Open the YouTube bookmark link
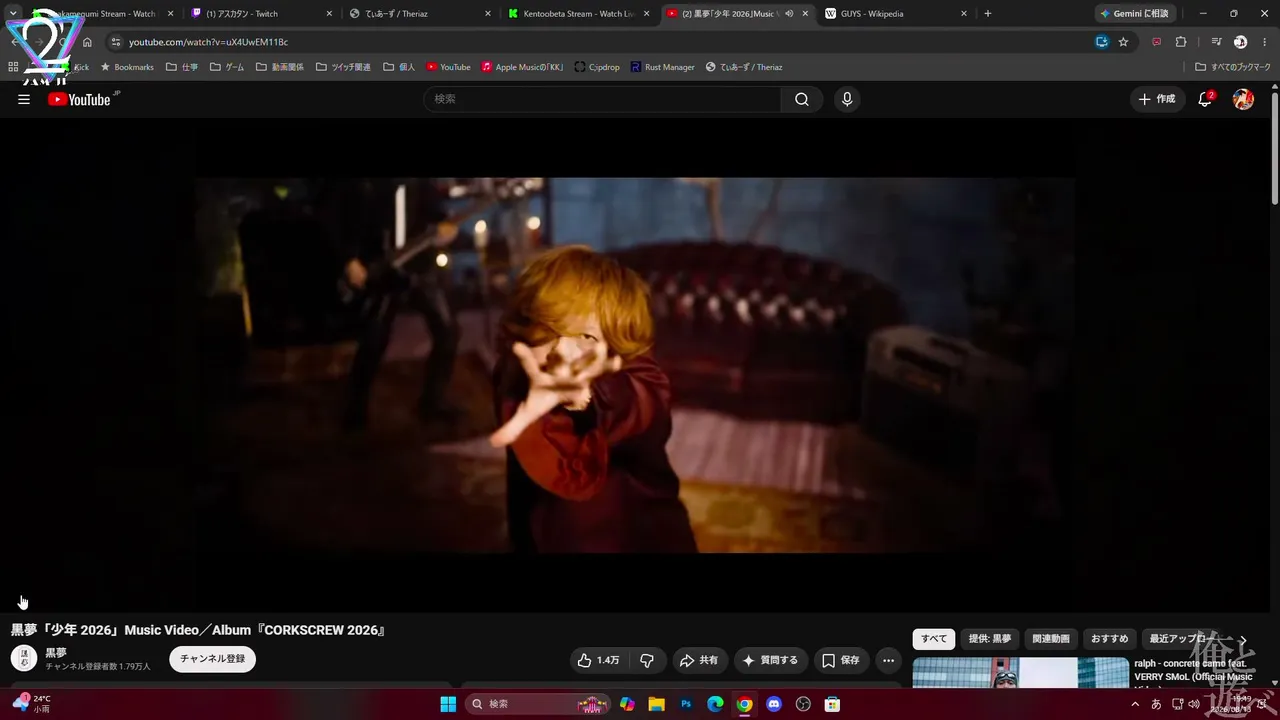1280x720 pixels. (x=448, y=67)
